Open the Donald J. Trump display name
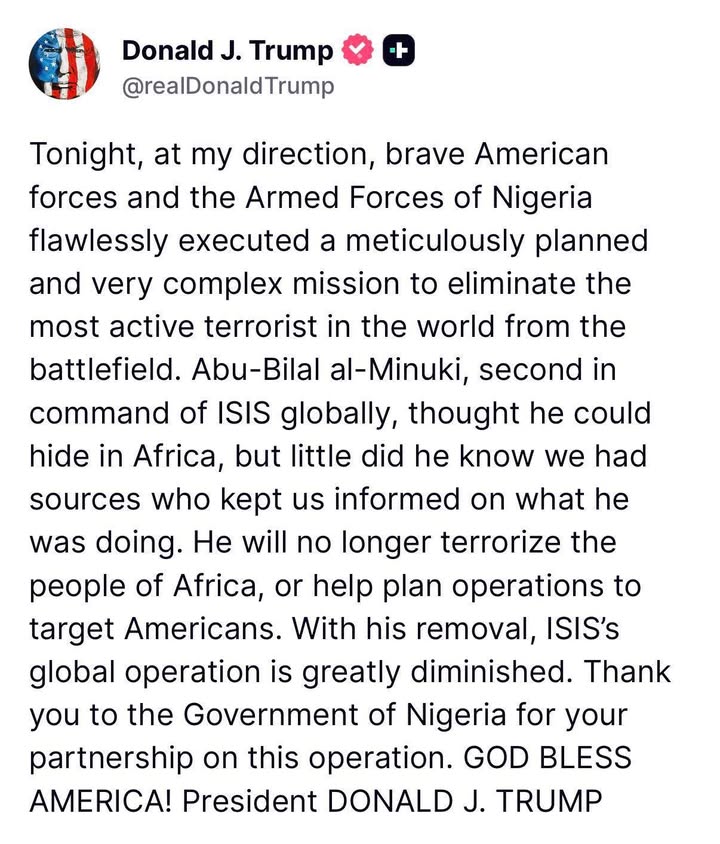This screenshot has width=720, height=844. [228, 50]
